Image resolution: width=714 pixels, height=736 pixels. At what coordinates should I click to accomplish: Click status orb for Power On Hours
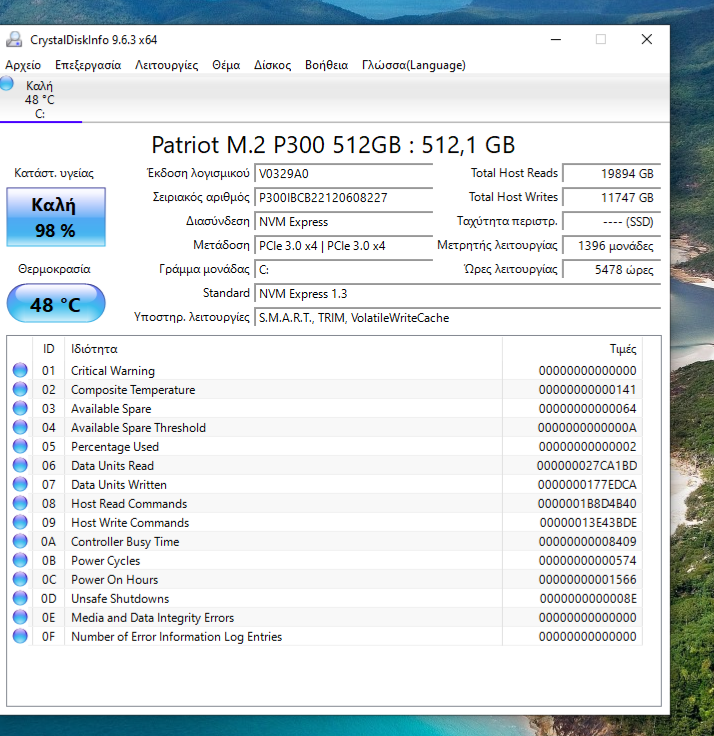20,579
